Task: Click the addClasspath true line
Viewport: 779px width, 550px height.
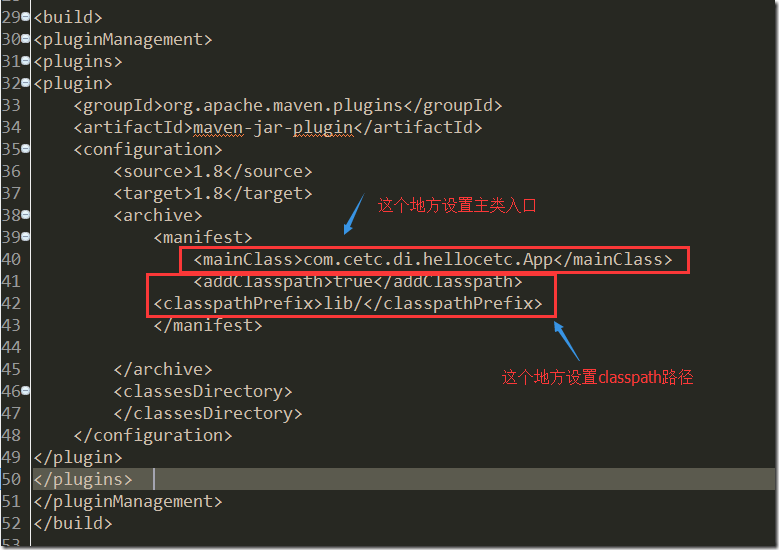Action: [x=358, y=281]
